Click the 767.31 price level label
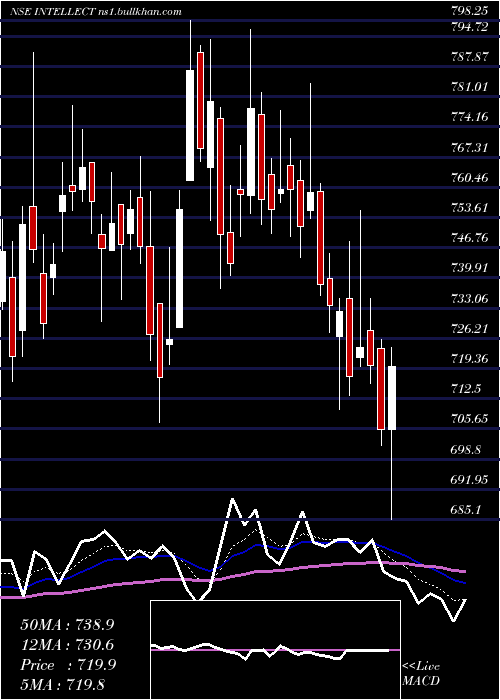Image resolution: width=500 pixels, height=700 pixels. click(x=469, y=147)
